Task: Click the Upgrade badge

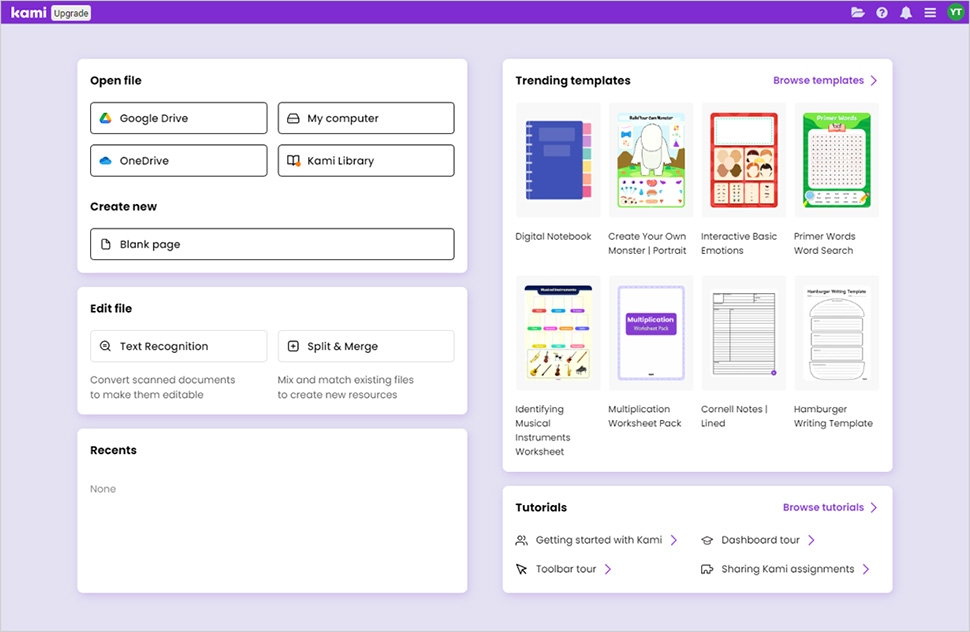Action: (71, 13)
